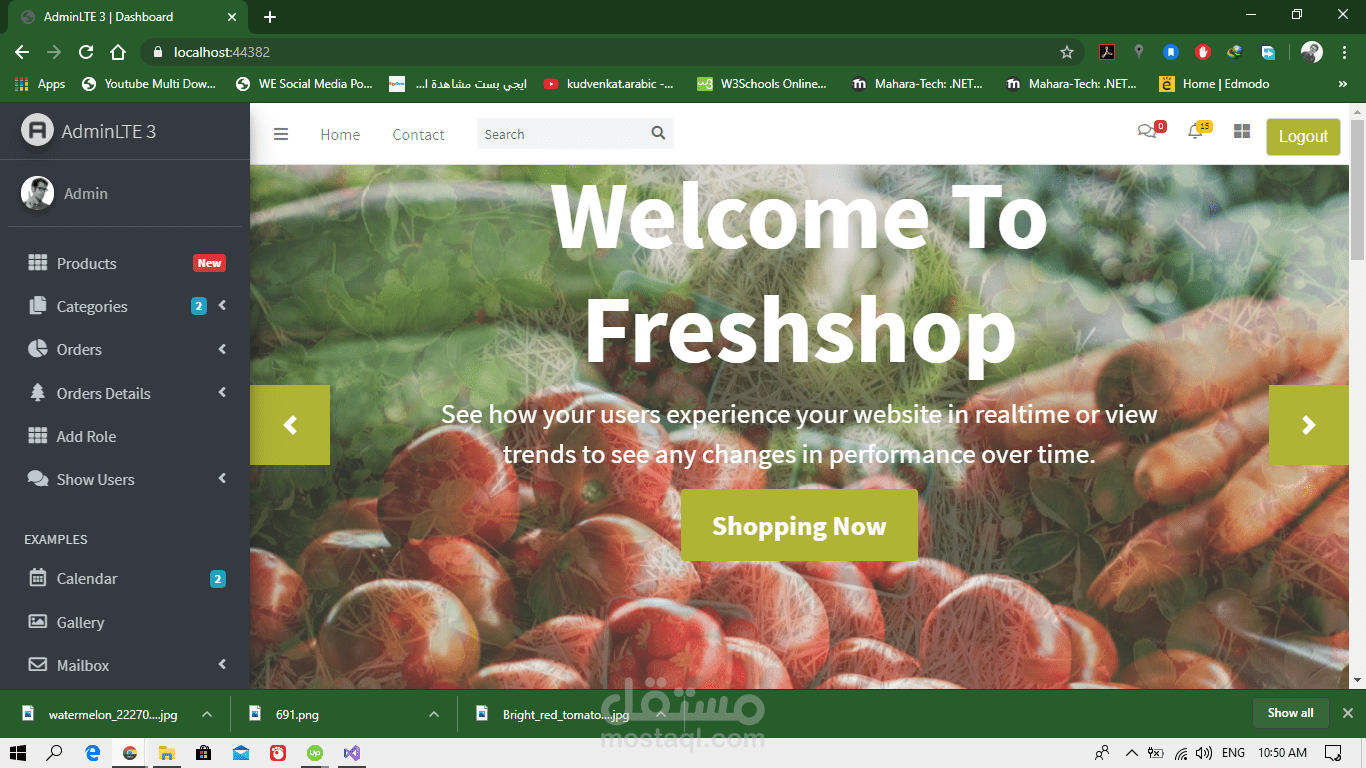The image size is (1366, 768).
Task: Open the Home navbar link
Action: (340, 134)
